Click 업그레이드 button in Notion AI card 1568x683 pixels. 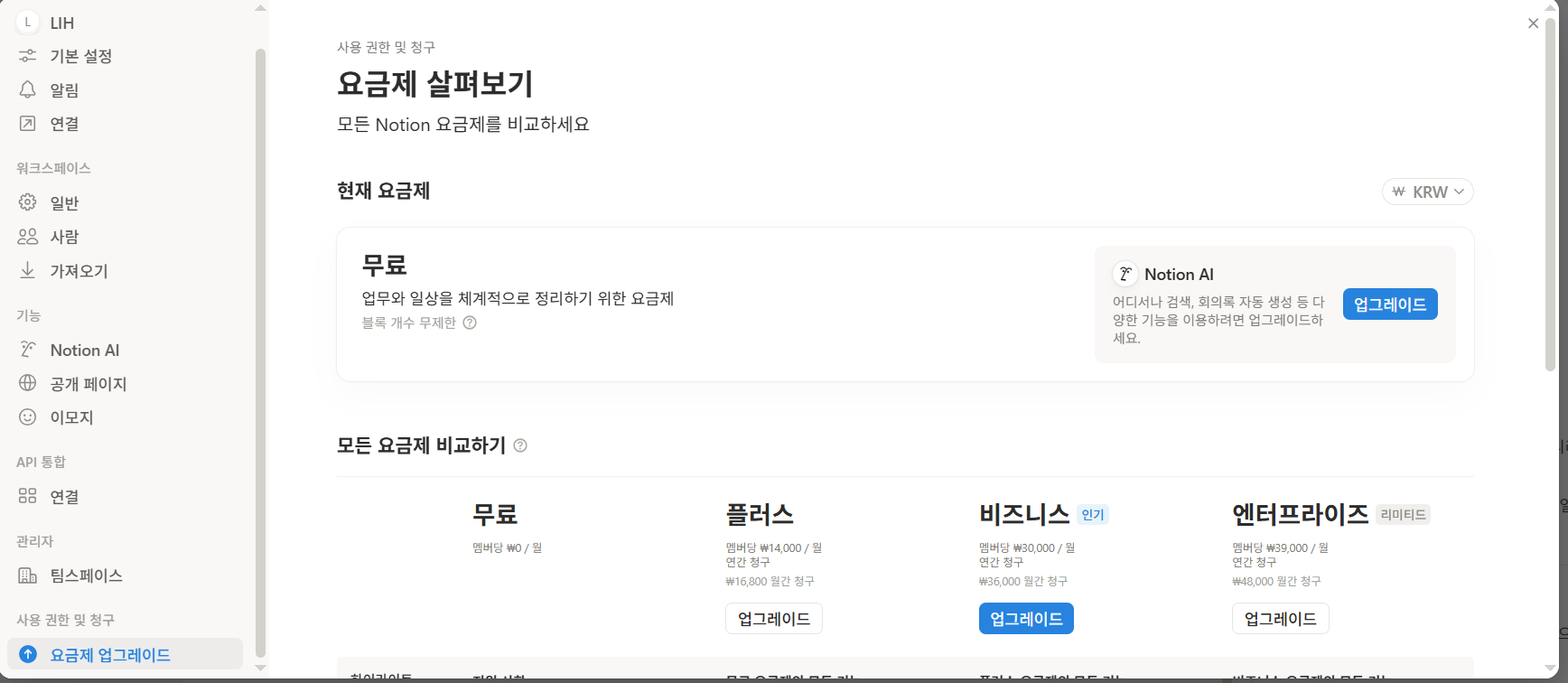pos(1389,304)
